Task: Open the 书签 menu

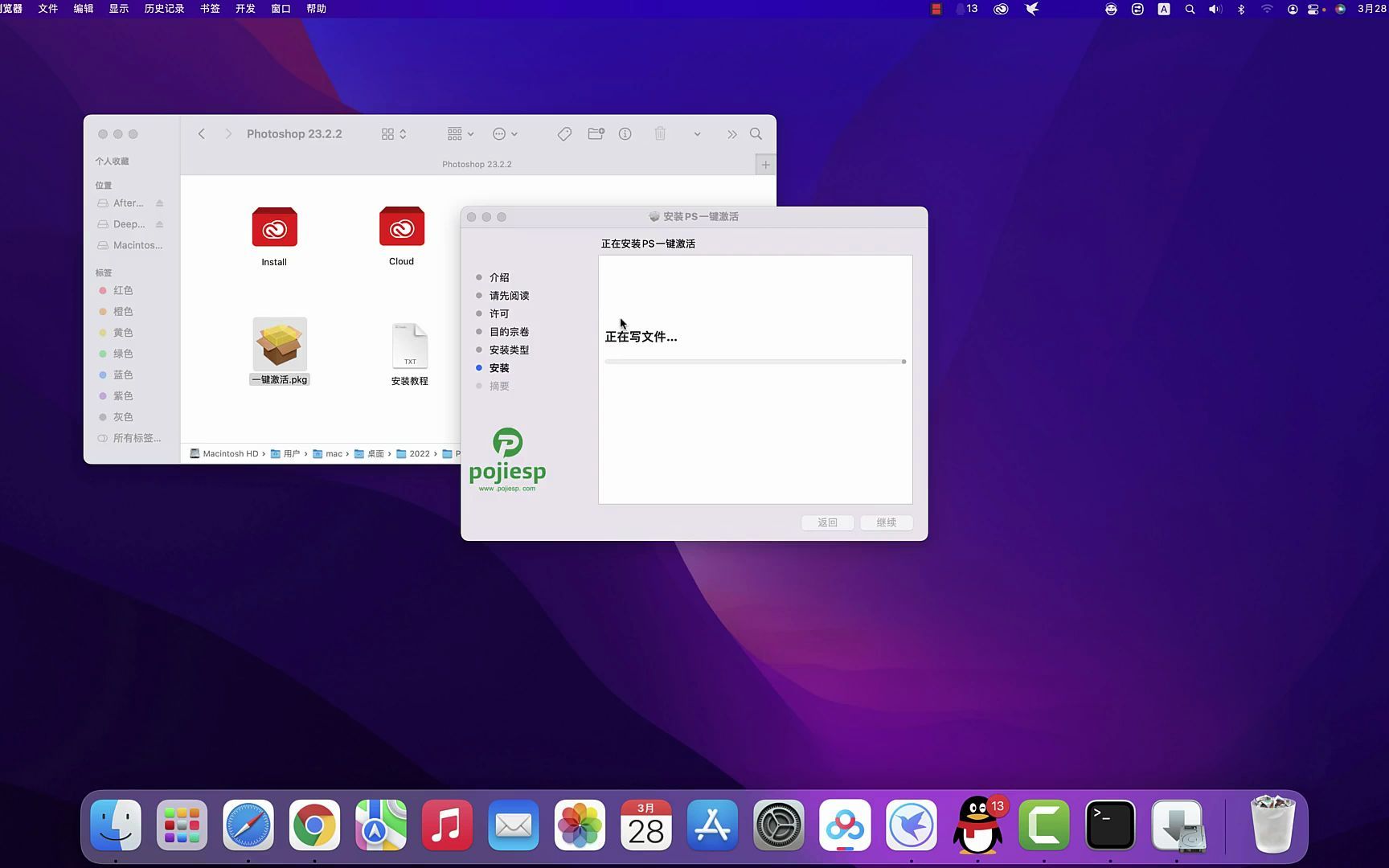Action: click(211, 9)
